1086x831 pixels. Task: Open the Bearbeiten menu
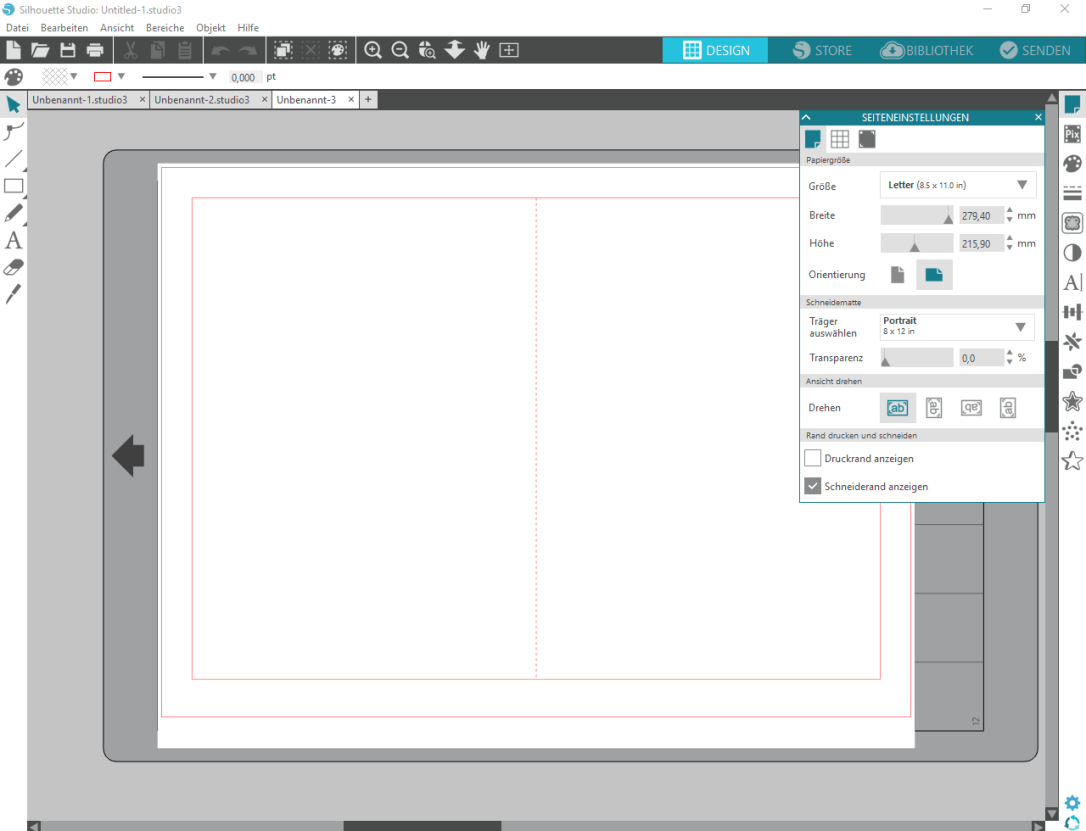tap(64, 27)
